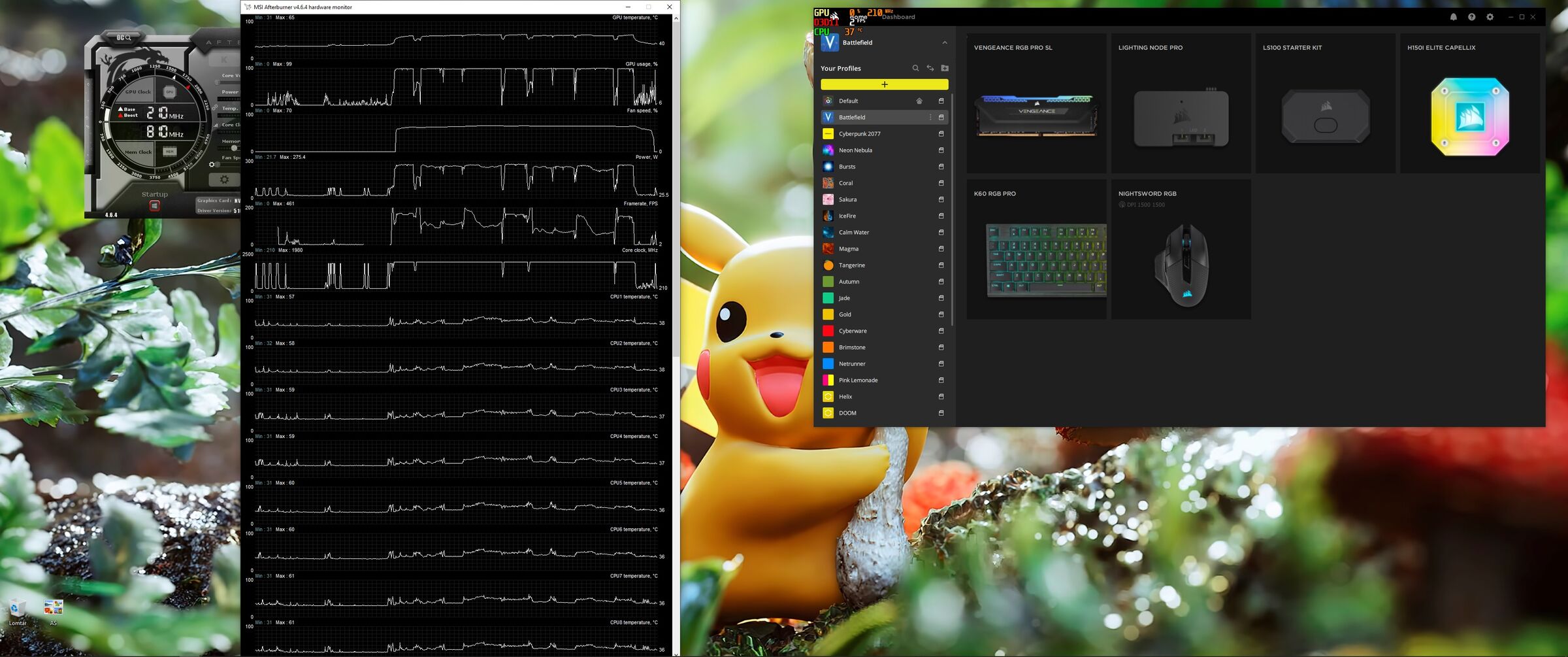Toggle Afterburner Windows startup button
This screenshot has width=1568, height=657.
coord(154,206)
